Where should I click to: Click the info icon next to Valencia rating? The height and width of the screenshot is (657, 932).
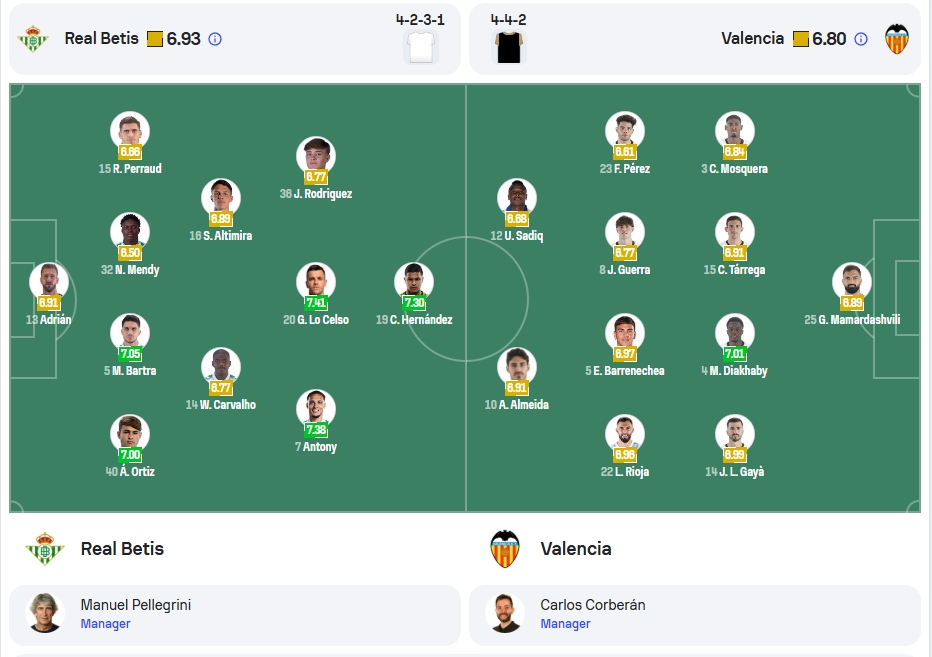click(x=861, y=39)
